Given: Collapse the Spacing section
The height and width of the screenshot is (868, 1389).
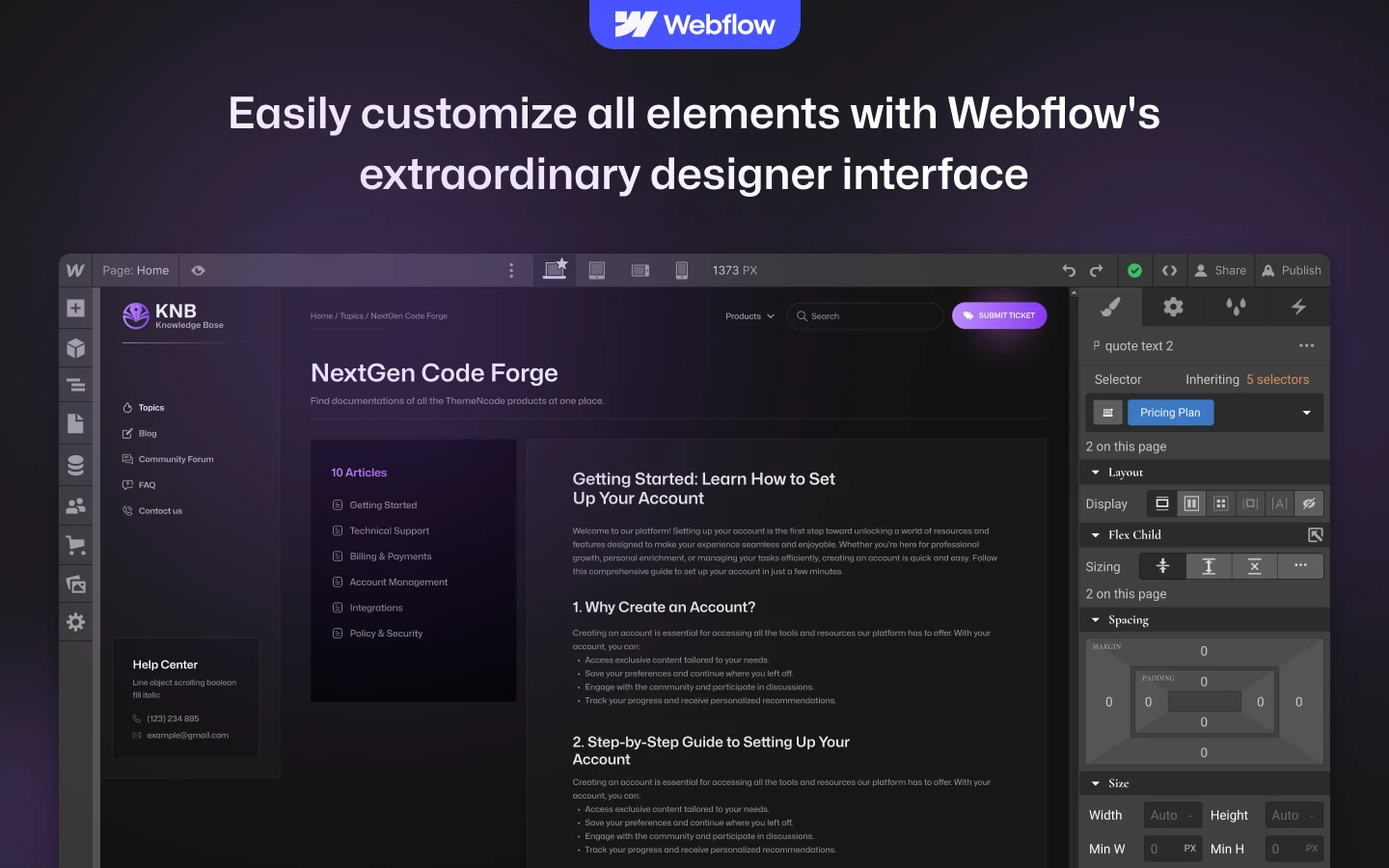Looking at the screenshot, I should click(x=1096, y=620).
